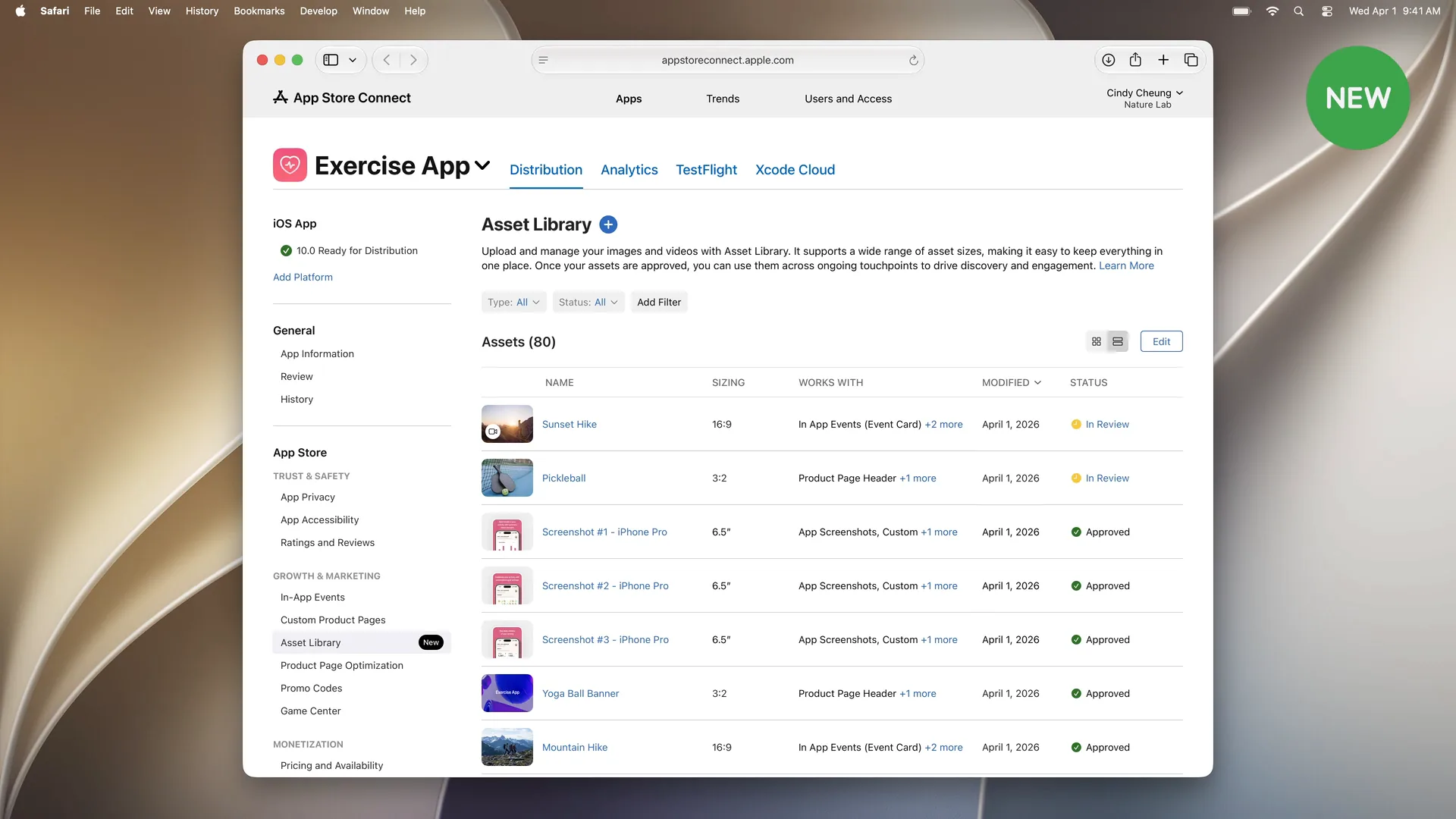Image resolution: width=1456 pixels, height=819 pixels.
Task: Switch to the TestFlight tab
Action: 706,170
